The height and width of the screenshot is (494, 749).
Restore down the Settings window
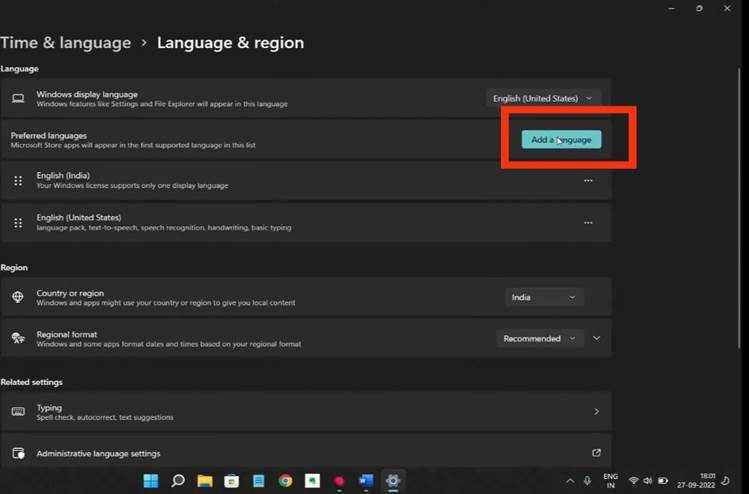[x=699, y=8]
